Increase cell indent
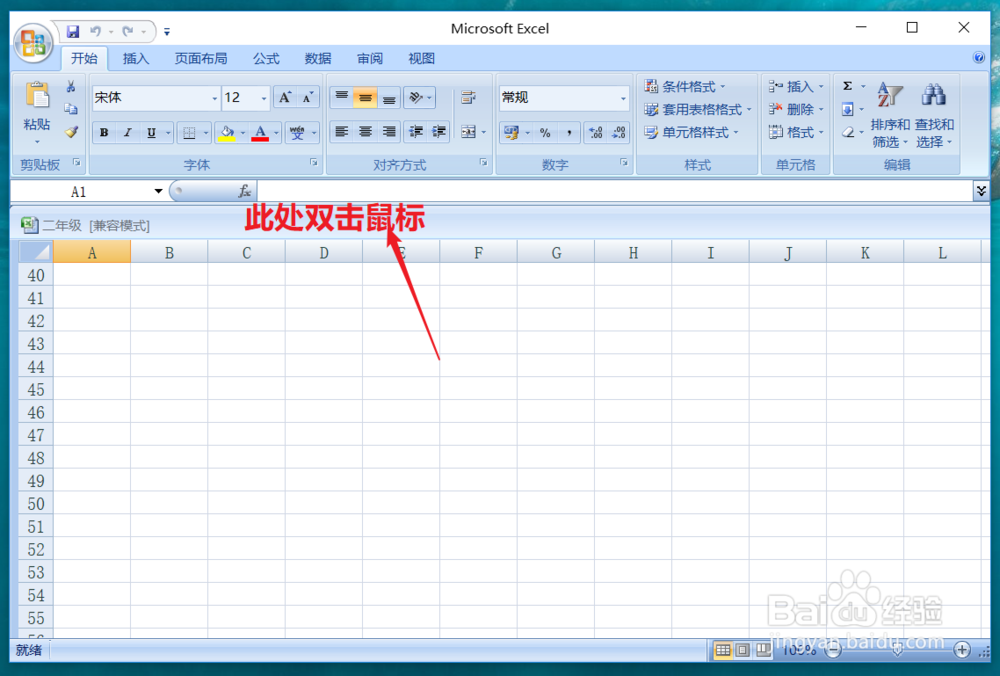 (x=439, y=132)
